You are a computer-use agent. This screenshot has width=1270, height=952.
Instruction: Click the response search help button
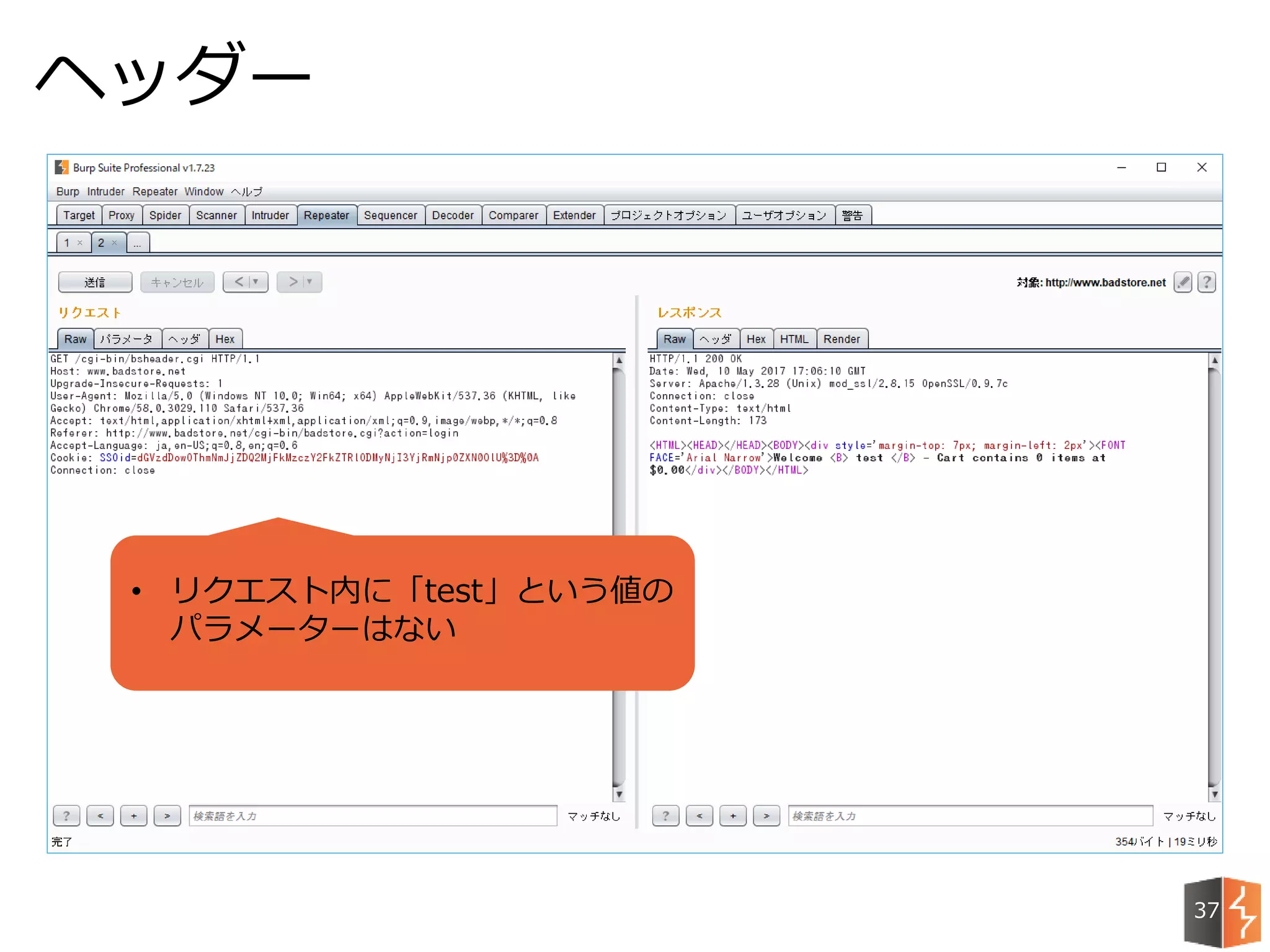click(665, 816)
